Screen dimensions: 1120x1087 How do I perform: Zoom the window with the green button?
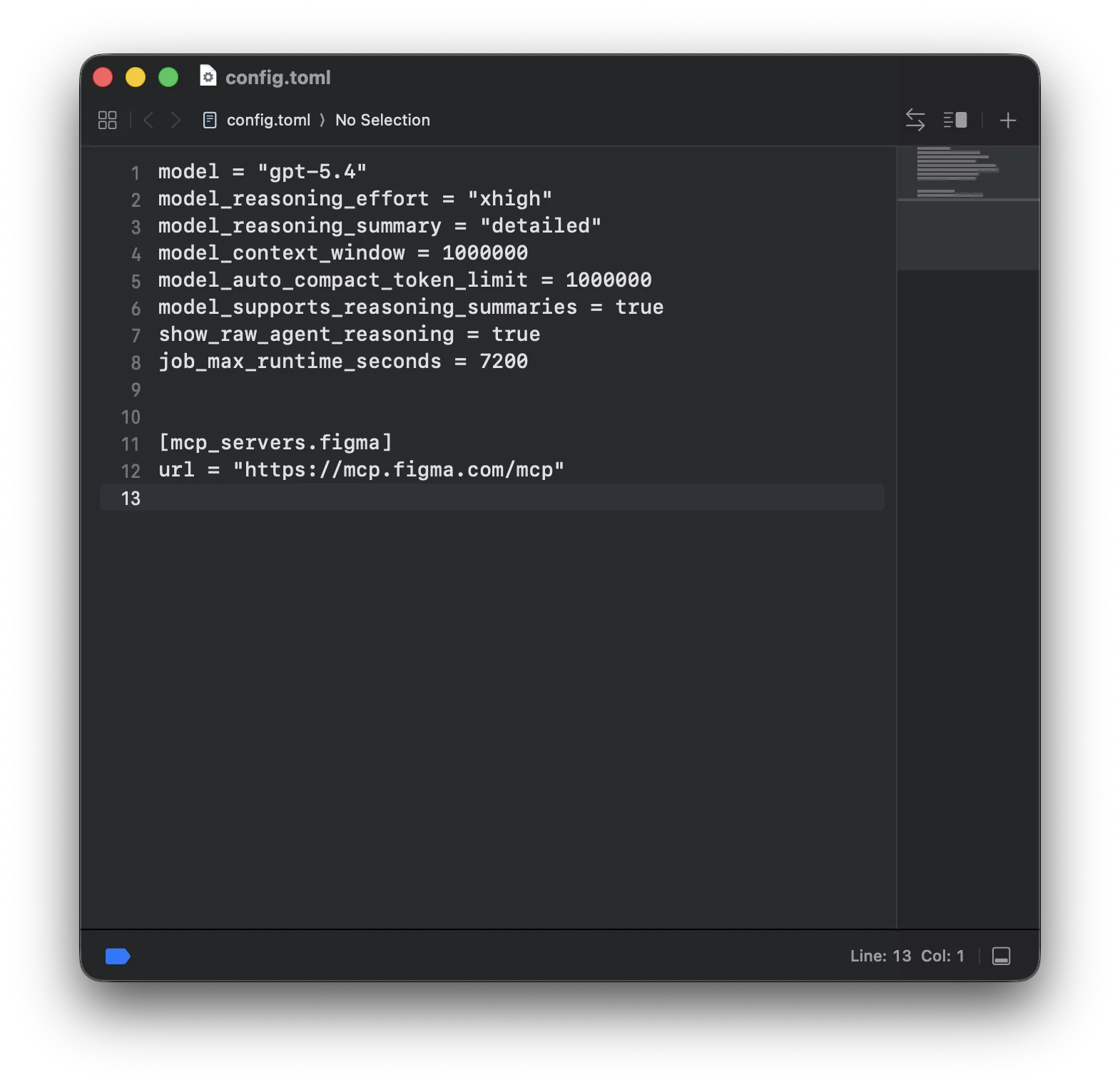[168, 77]
